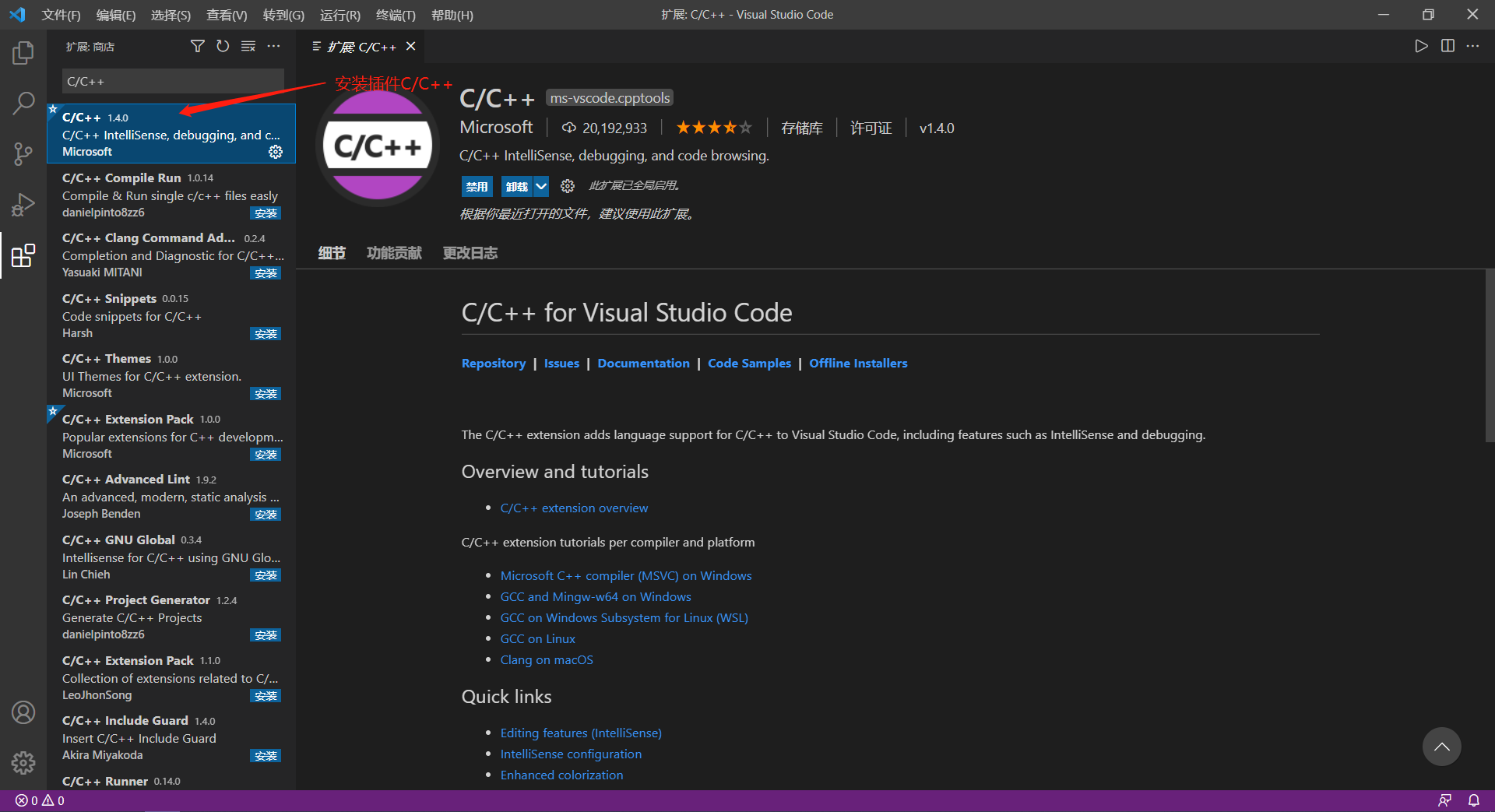Open notifications bell in status bar
The width and height of the screenshot is (1495, 812).
1473,800
